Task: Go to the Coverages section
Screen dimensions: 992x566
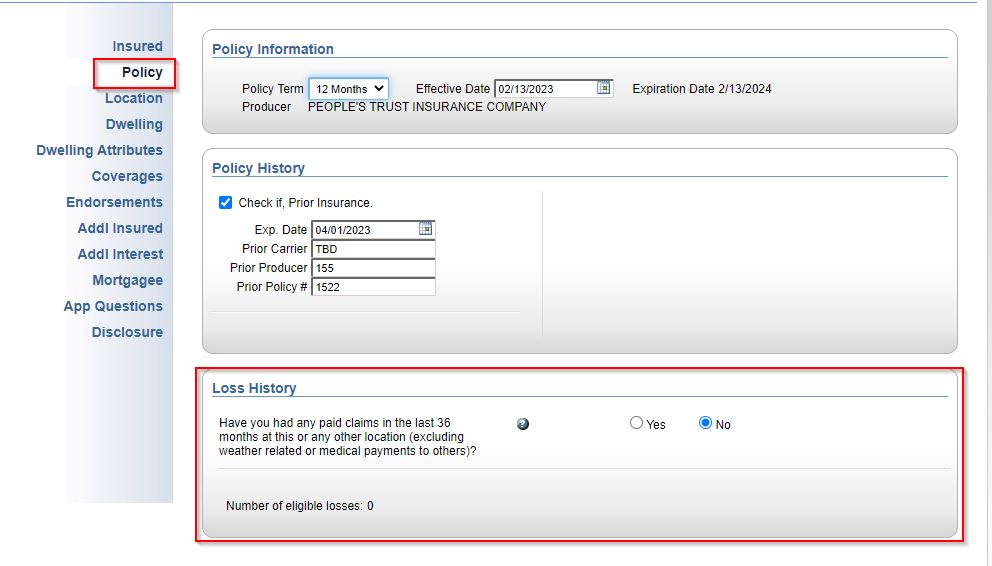Action: pos(127,176)
